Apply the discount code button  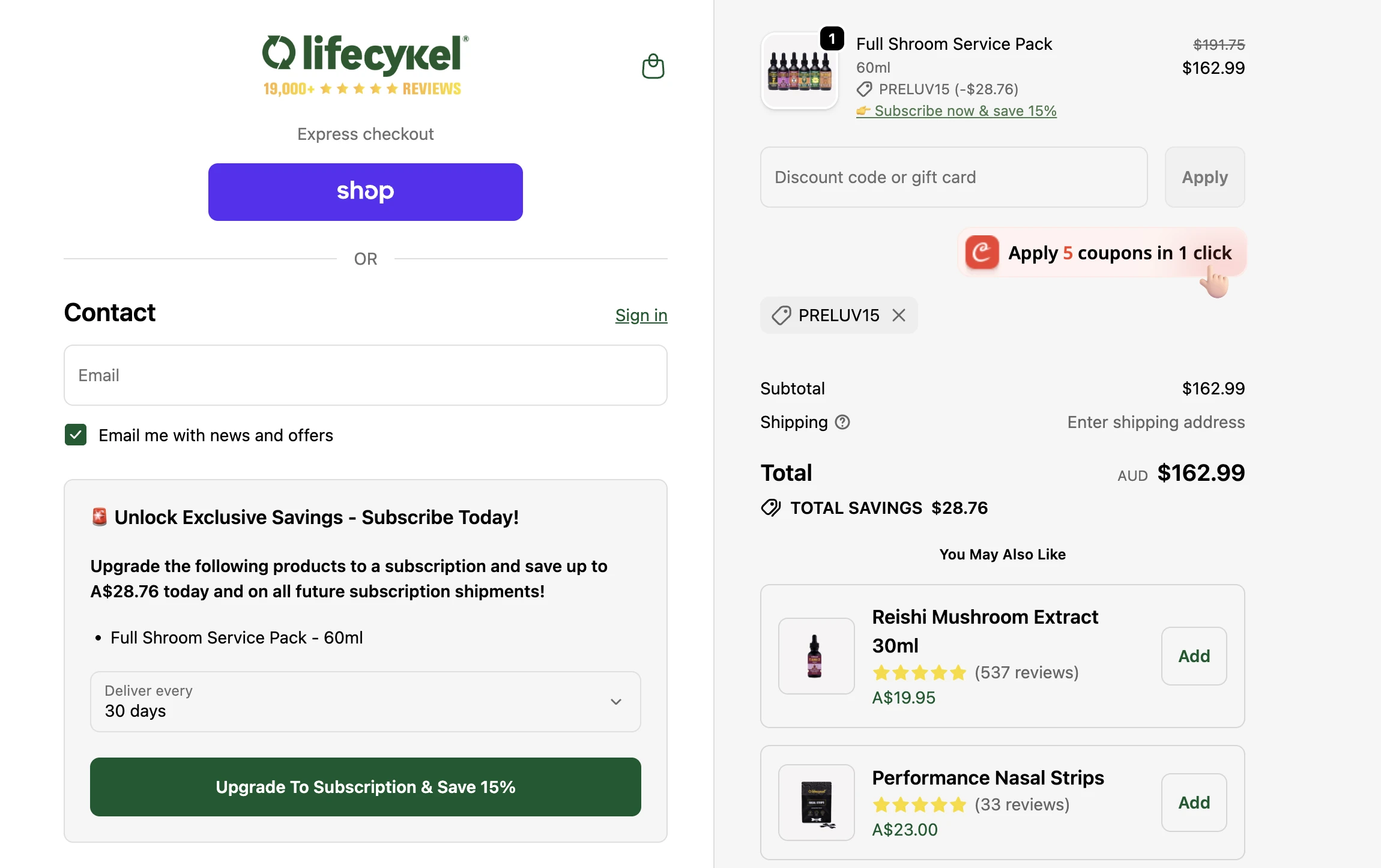point(1204,177)
